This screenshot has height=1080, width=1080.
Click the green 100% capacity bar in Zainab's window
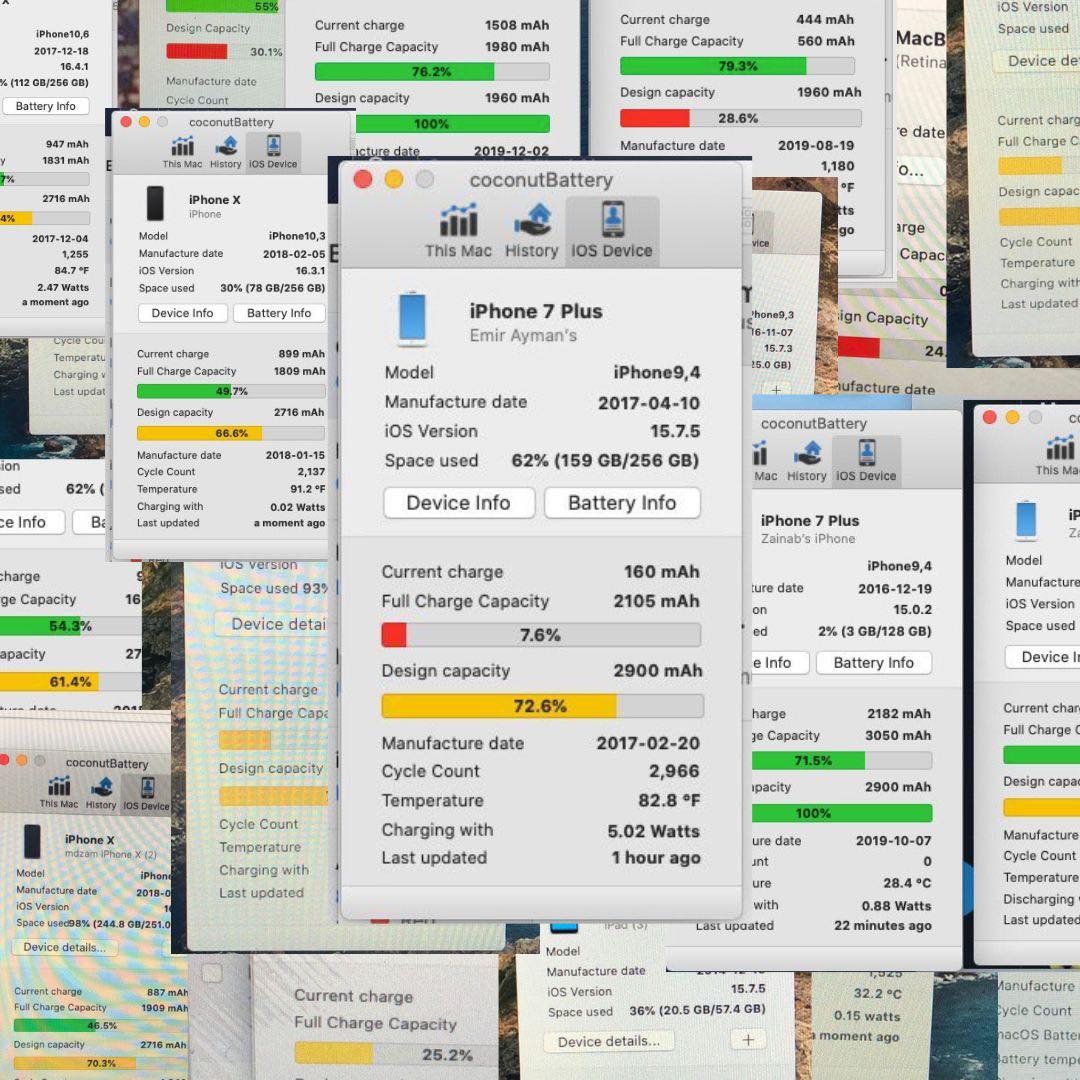(842, 813)
